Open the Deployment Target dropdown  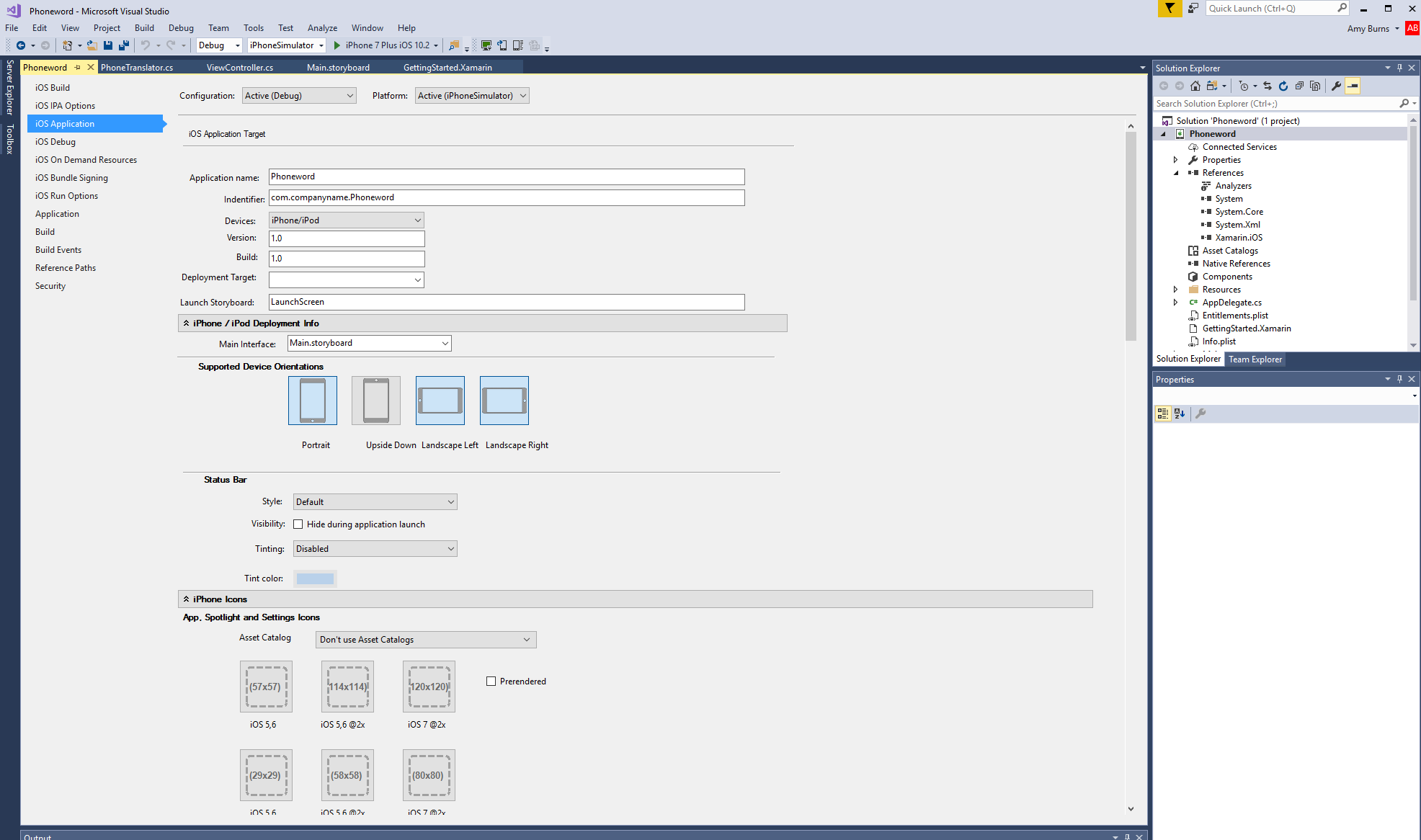tap(347, 280)
